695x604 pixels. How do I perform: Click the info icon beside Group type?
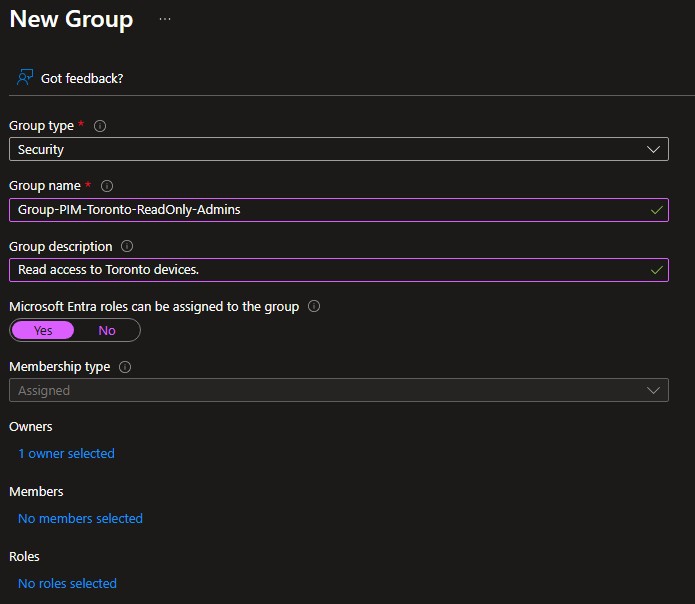(x=100, y=126)
